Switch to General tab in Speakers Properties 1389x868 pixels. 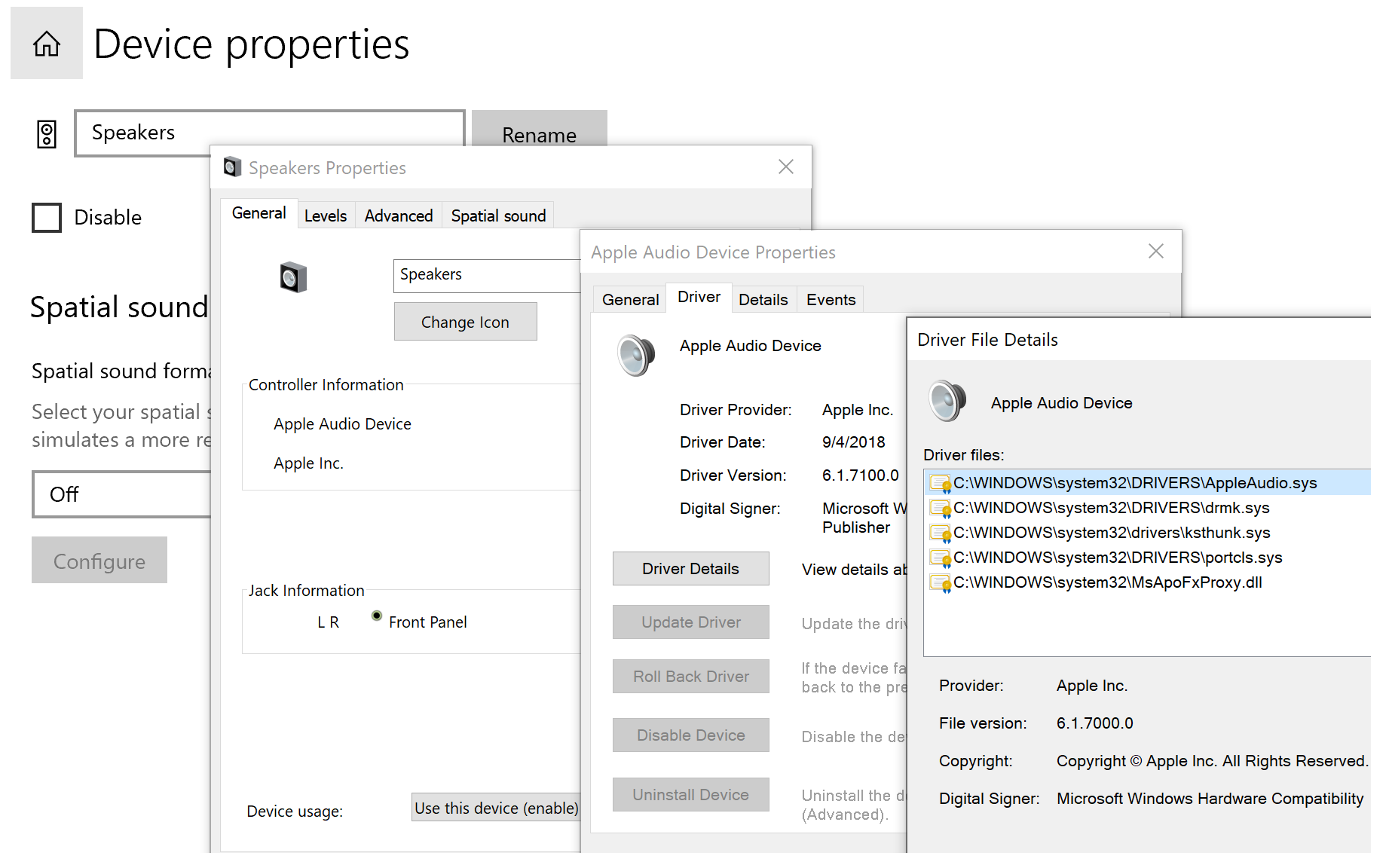tap(259, 213)
